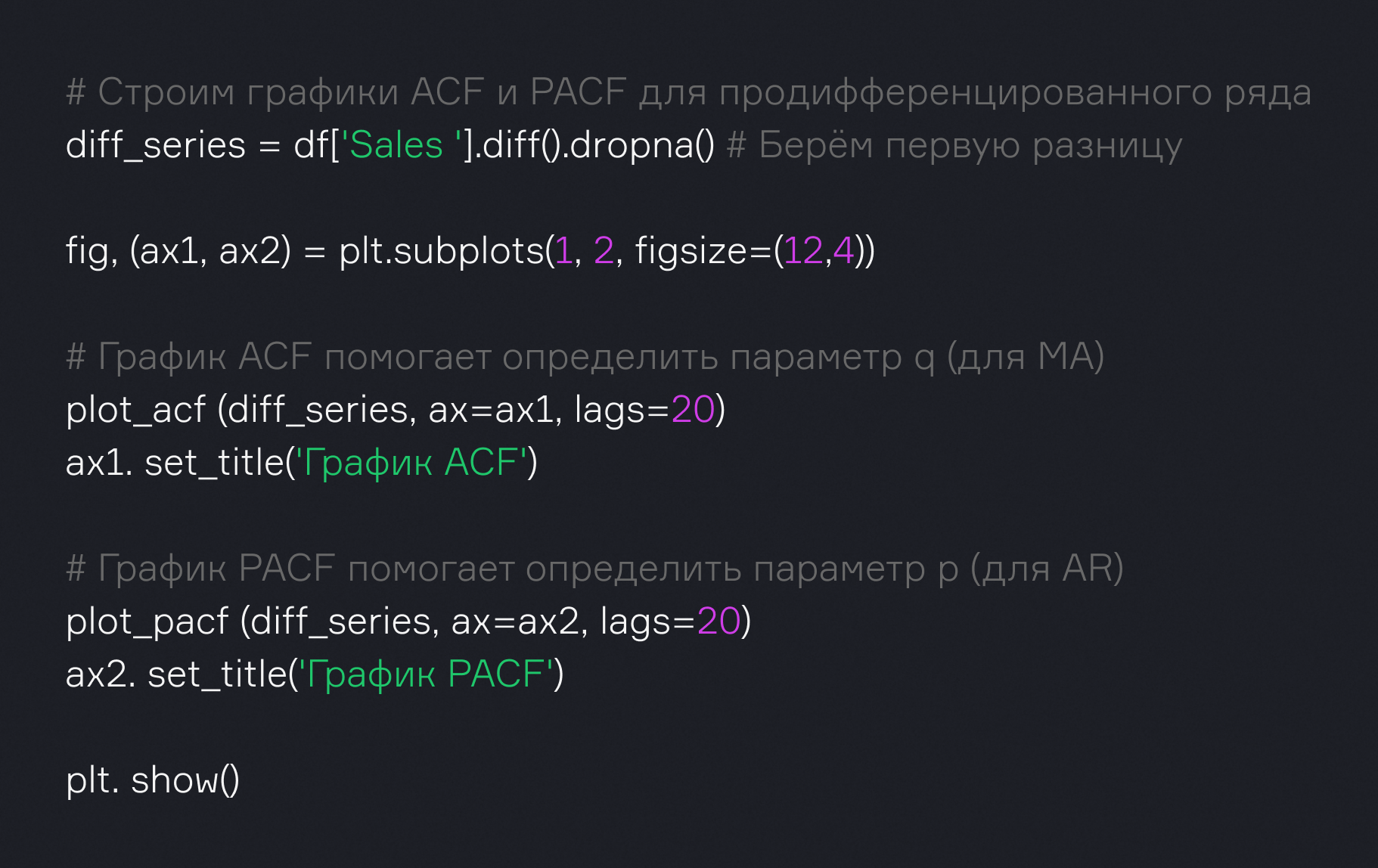Click the 'График PACF' title string
The height and width of the screenshot is (868, 1378).
click(x=425, y=674)
